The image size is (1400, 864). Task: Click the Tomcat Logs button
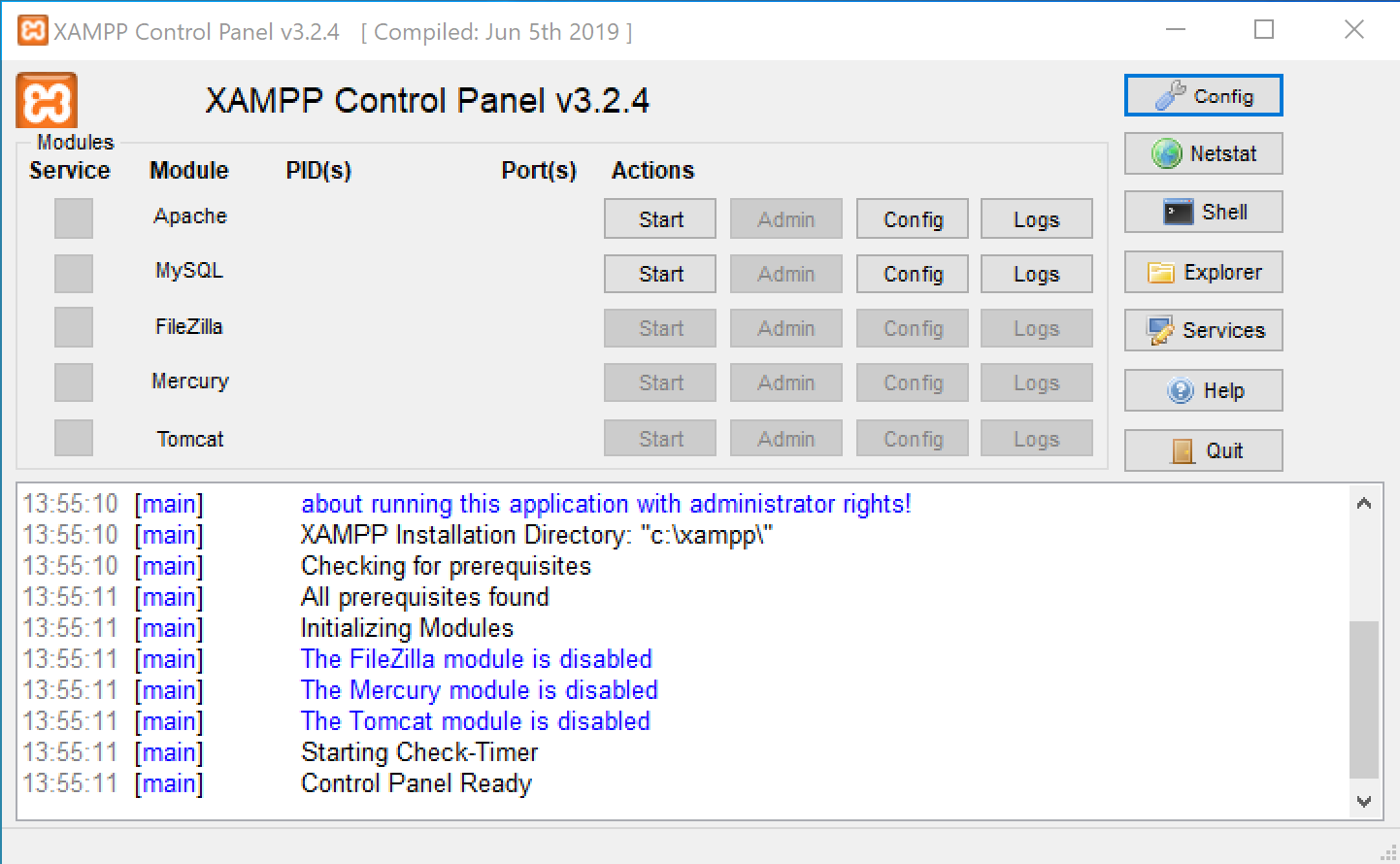click(x=1037, y=438)
